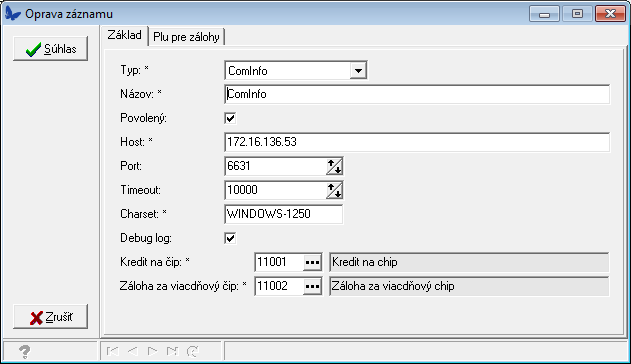The height and width of the screenshot is (364, 631).
Task: Open lookup button for Kredit na čip
Action: pyautogui.click(x=313, y=263)
